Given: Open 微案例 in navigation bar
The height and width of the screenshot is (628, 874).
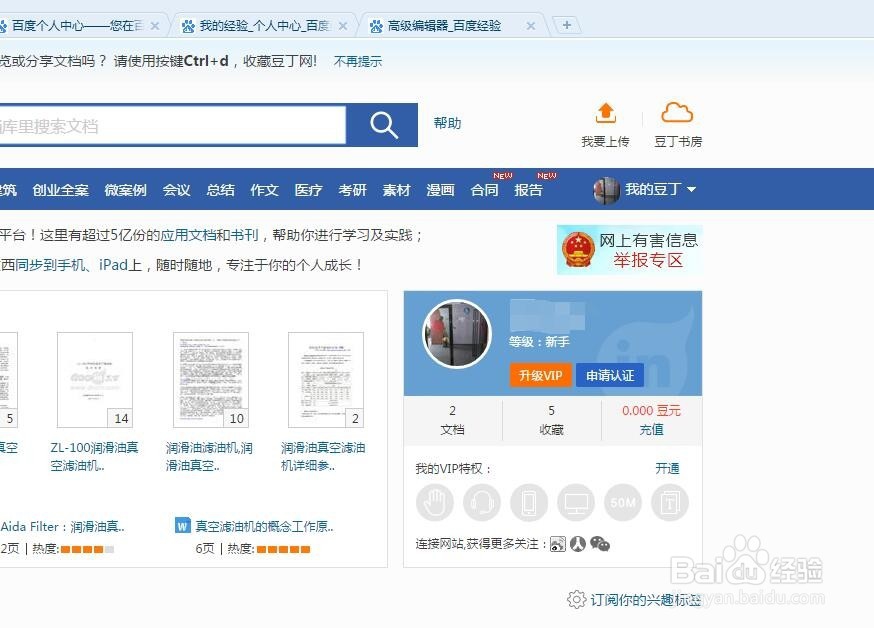Looking at the screenshot, I should (x=125, y=190).
